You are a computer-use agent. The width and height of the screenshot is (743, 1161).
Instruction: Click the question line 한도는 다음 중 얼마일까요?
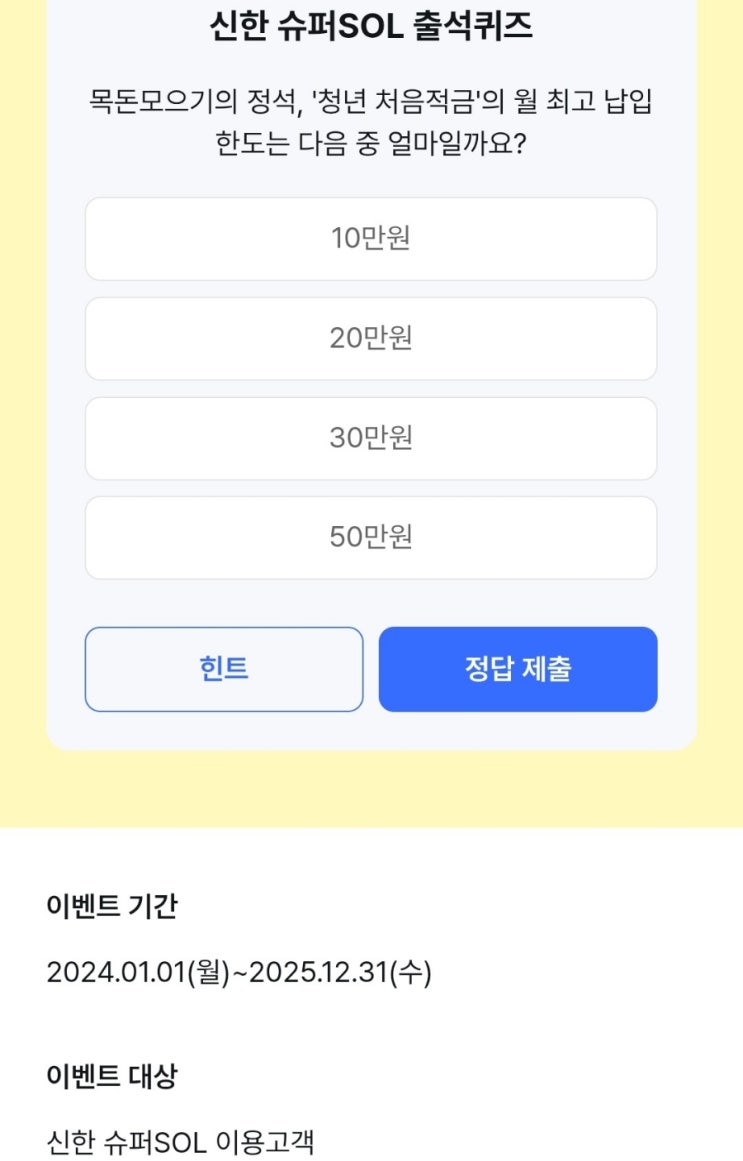tap(371, 144)
